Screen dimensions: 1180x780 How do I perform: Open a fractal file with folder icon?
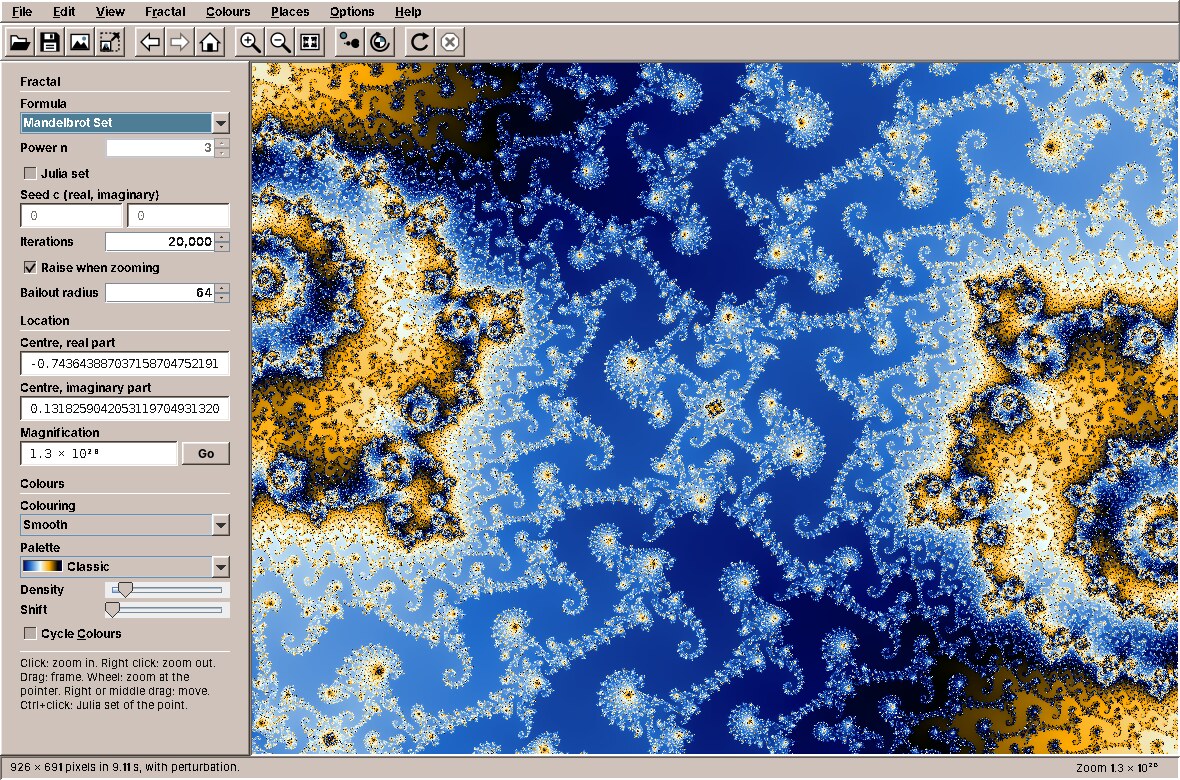(20, 41)
